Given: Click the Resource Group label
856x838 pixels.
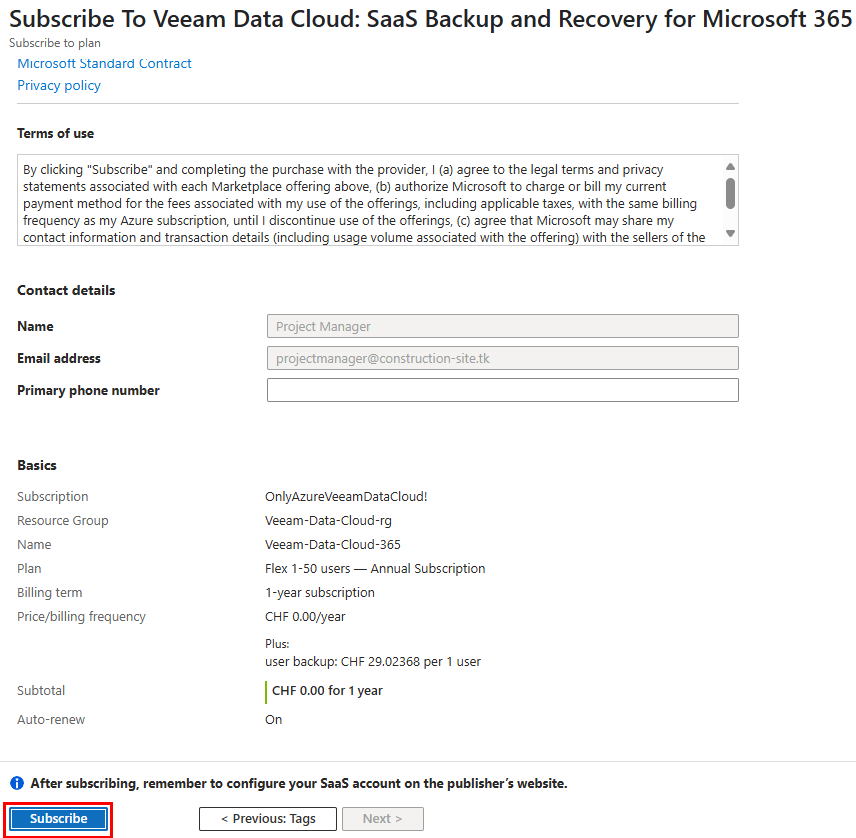Looking at the screenshot, I should pyautogui.click(x=63, y=520).
